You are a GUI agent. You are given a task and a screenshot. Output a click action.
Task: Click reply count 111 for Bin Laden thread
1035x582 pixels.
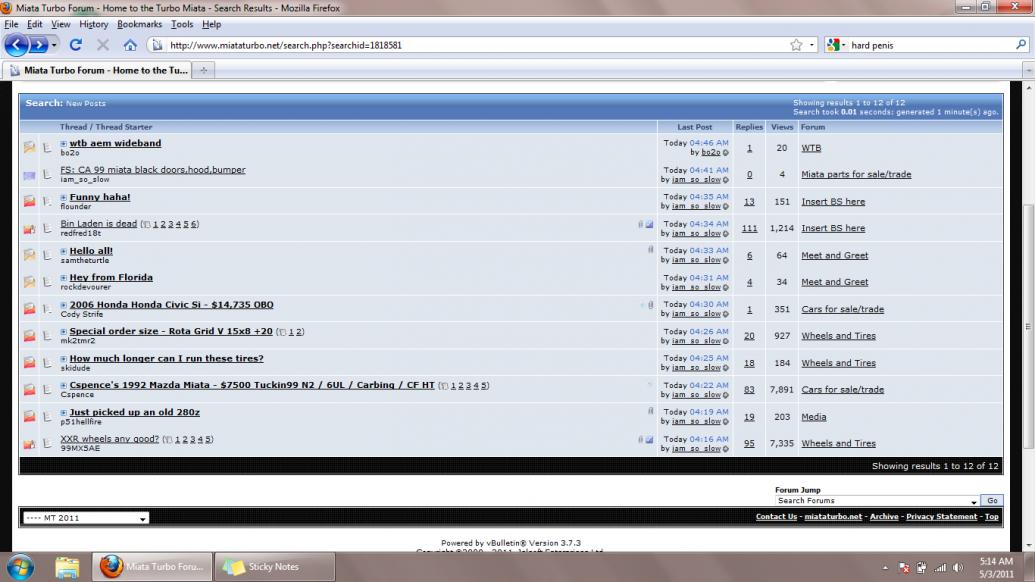tap(749, 228)
